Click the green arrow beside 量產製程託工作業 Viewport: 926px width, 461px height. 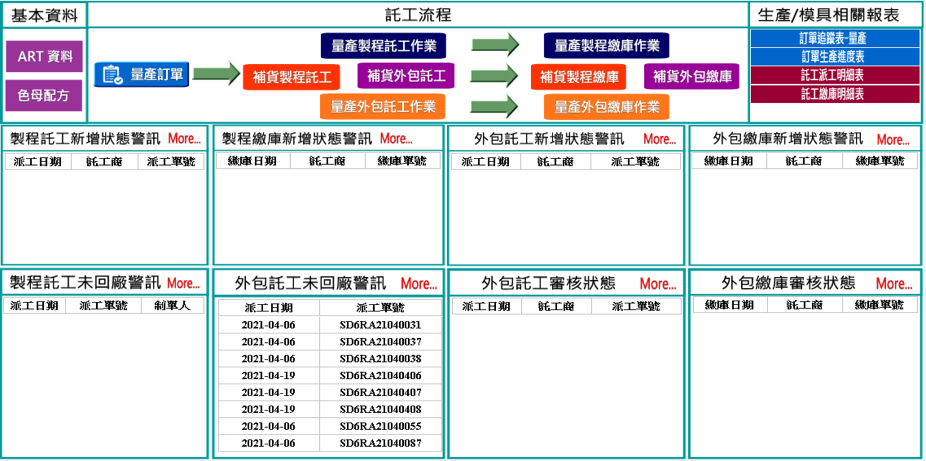(495, 45)
